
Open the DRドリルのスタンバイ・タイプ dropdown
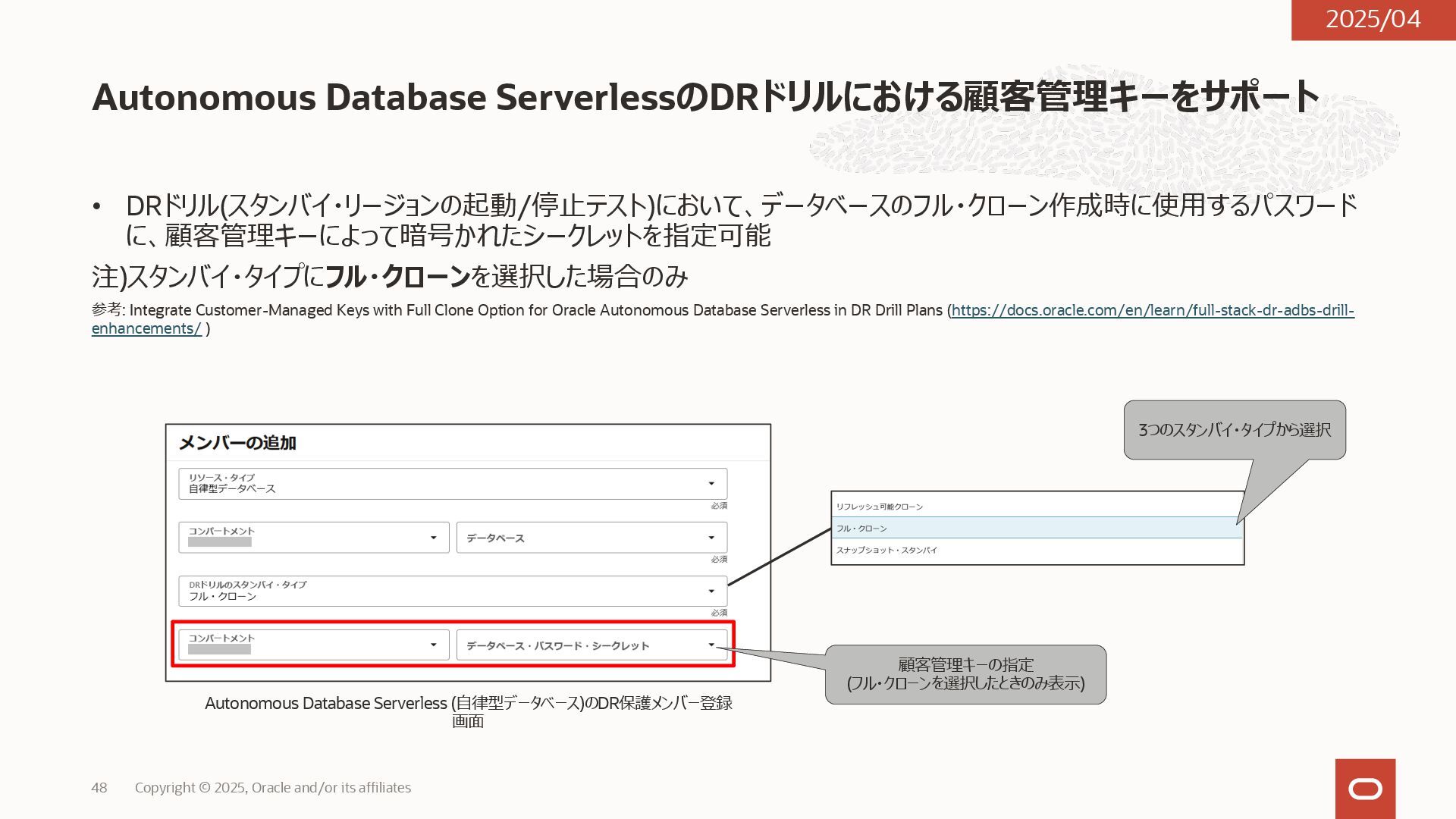453,591
